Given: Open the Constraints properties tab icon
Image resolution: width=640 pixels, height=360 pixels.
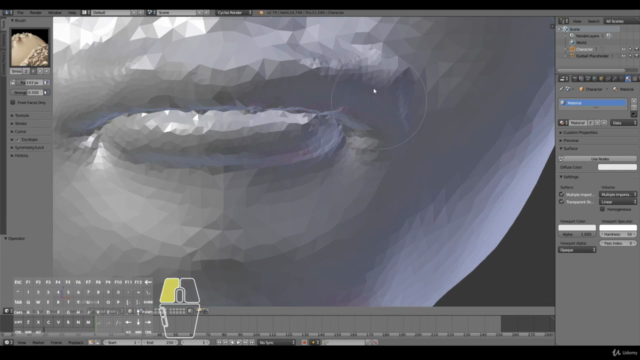Looking at the screenshot, I should [x=608, y=79].
